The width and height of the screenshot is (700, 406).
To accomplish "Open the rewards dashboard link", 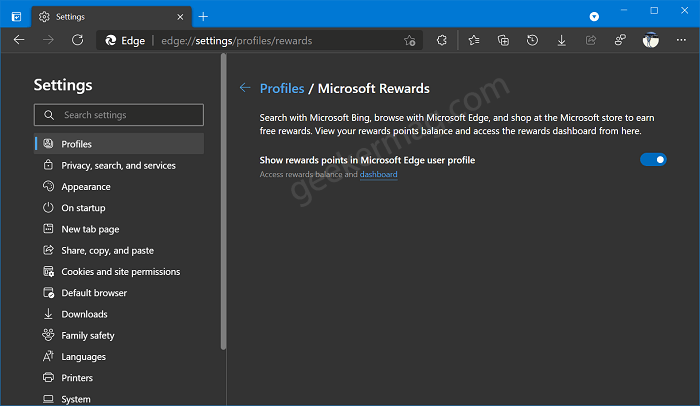I will [379, 175].
